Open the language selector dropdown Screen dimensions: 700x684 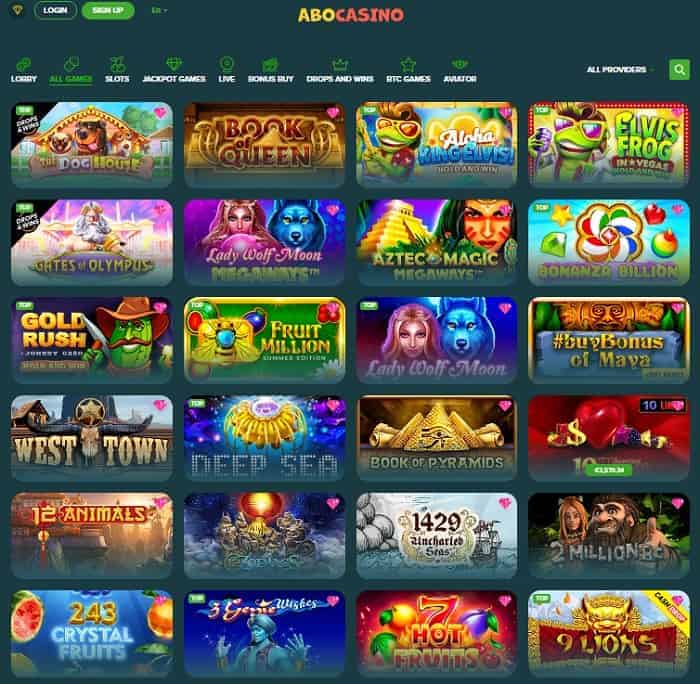(x=159, y=10)
